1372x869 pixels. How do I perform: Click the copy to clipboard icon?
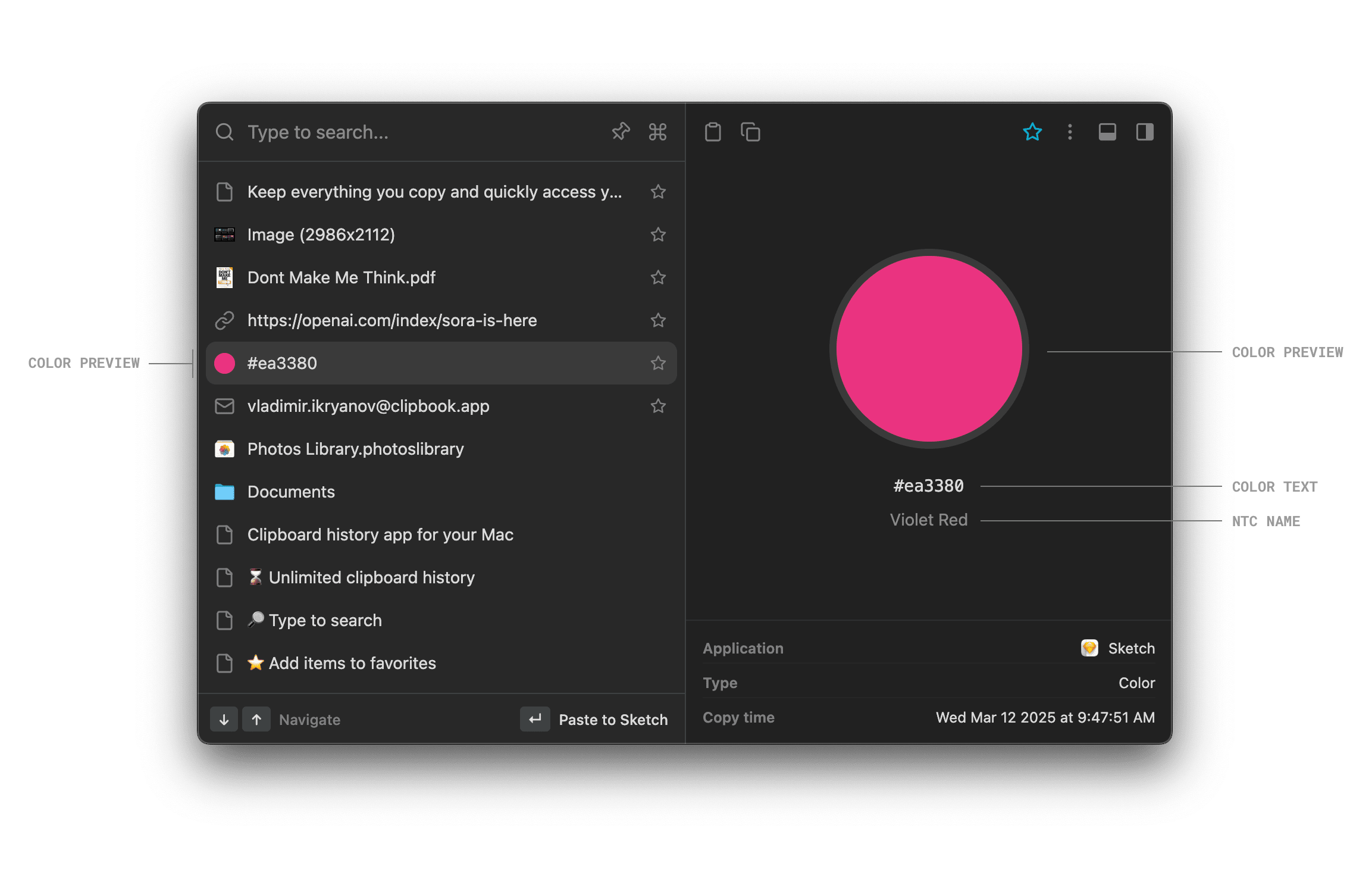click(750, 132)
